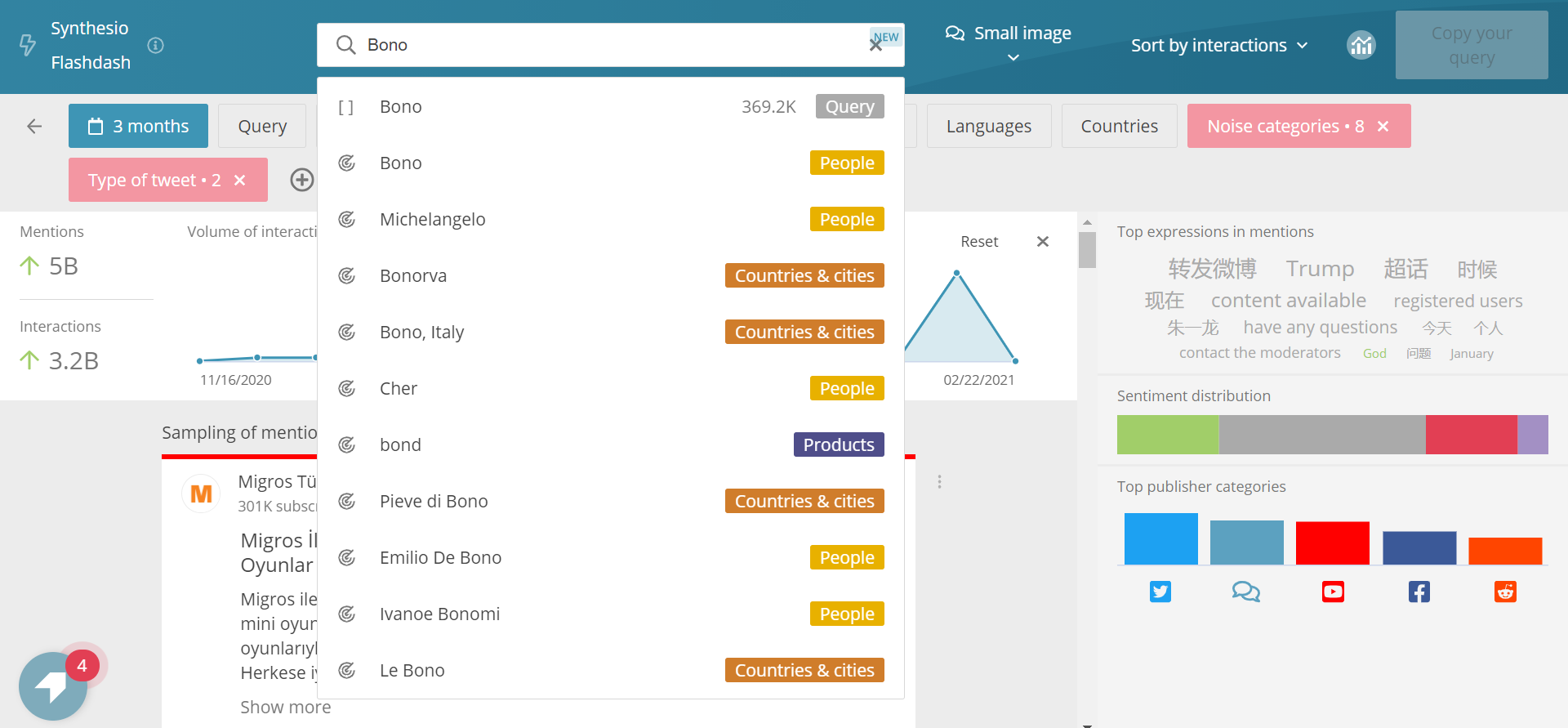The image size is (1568, 728).
Task: Reset the chart zoom
Action: point(979,242)
